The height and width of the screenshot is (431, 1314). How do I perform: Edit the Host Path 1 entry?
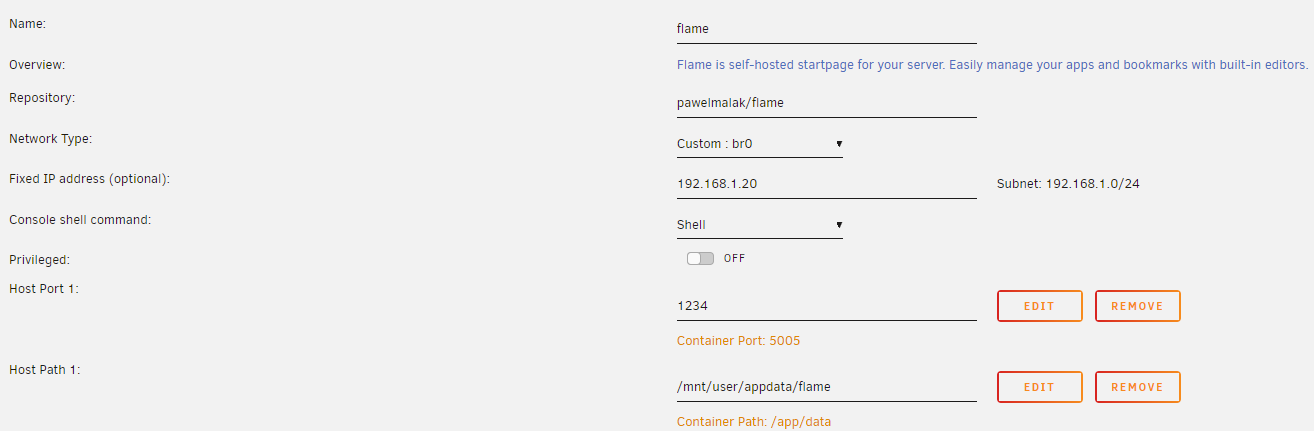1039,387
